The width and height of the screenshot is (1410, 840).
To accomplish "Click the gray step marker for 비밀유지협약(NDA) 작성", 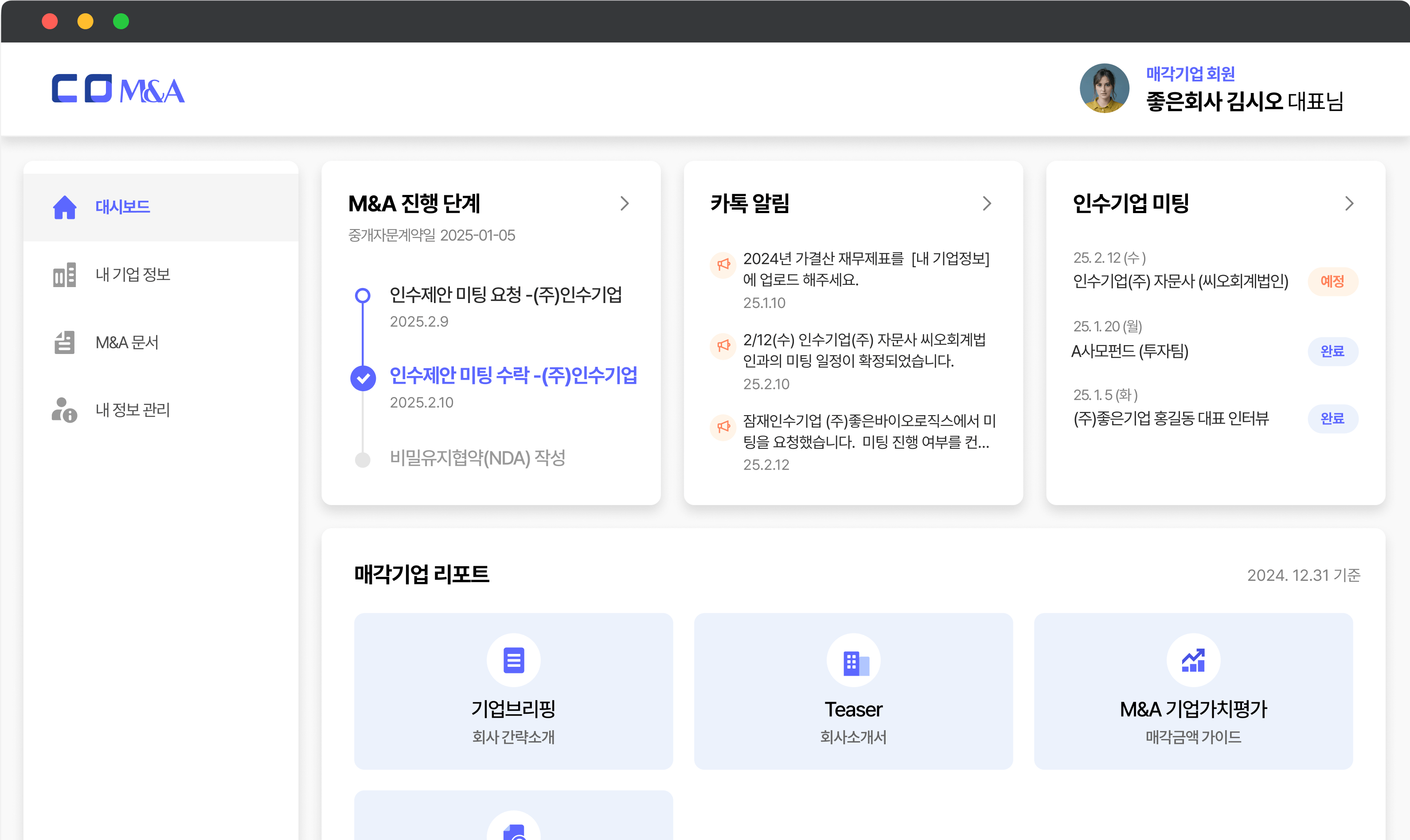I will (363, 459).
